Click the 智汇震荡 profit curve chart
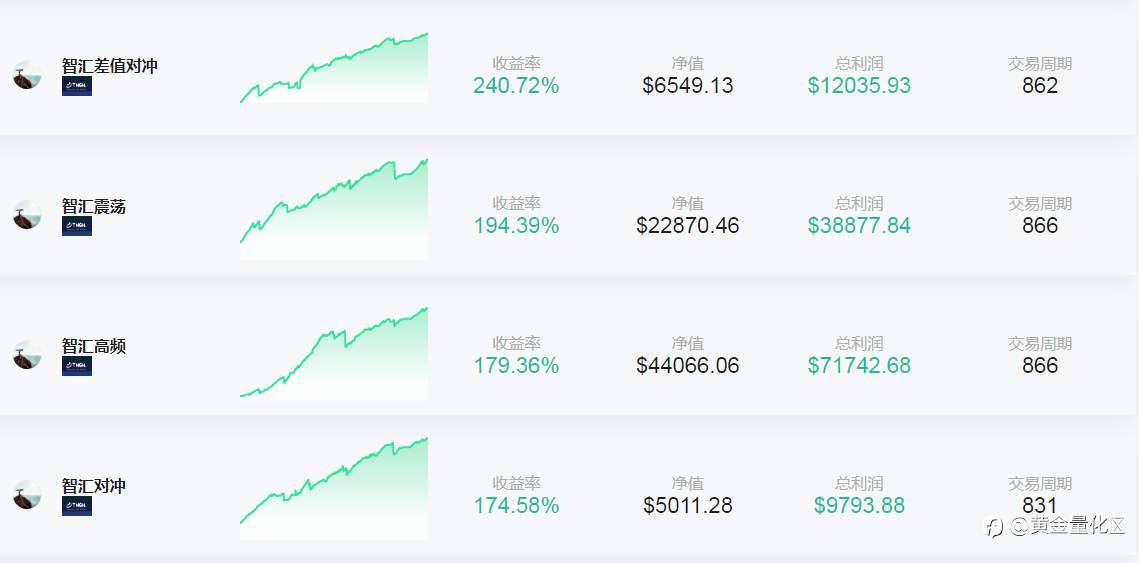Viewport: 1139px width, 563px height. tap(333, 209)
